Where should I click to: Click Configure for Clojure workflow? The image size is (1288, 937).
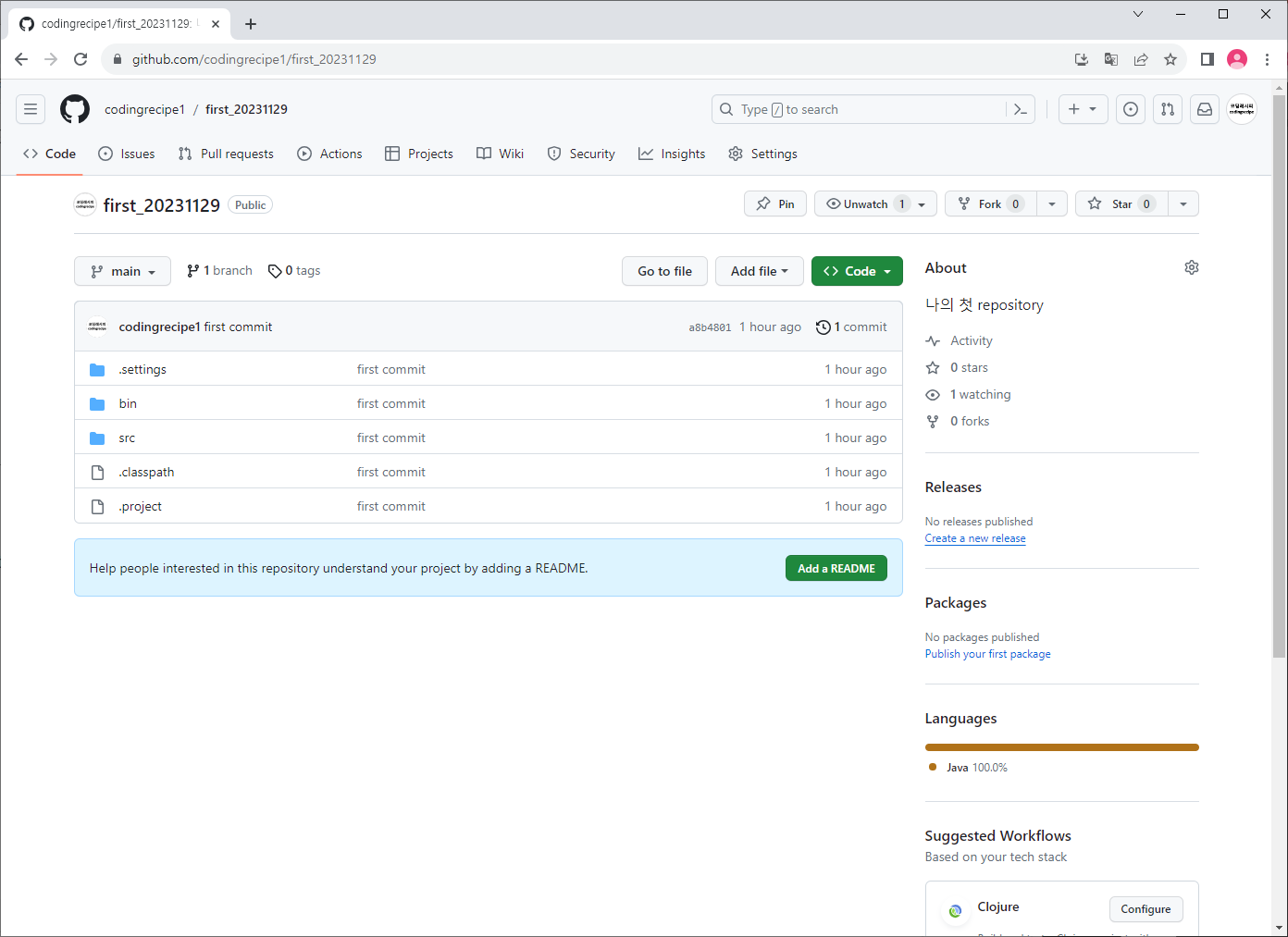[1146, 909]
